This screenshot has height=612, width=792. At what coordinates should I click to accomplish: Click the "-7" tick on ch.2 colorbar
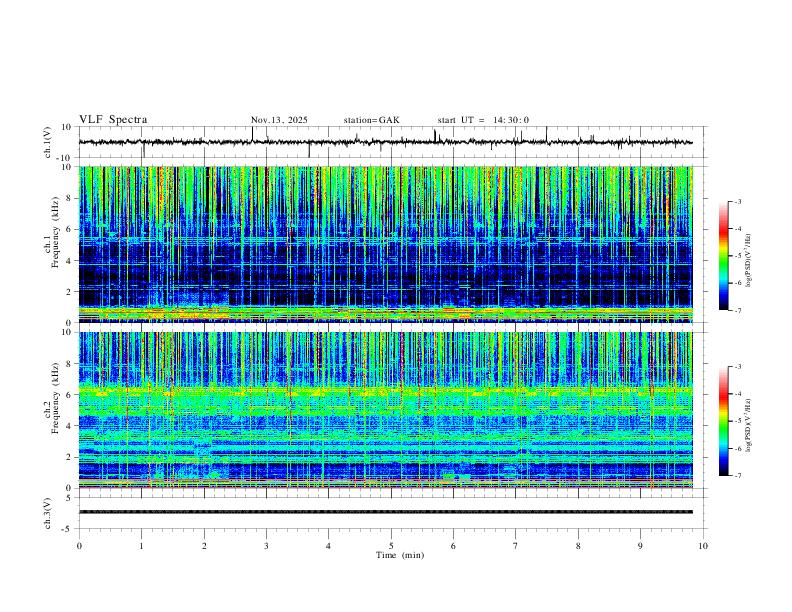737,476
